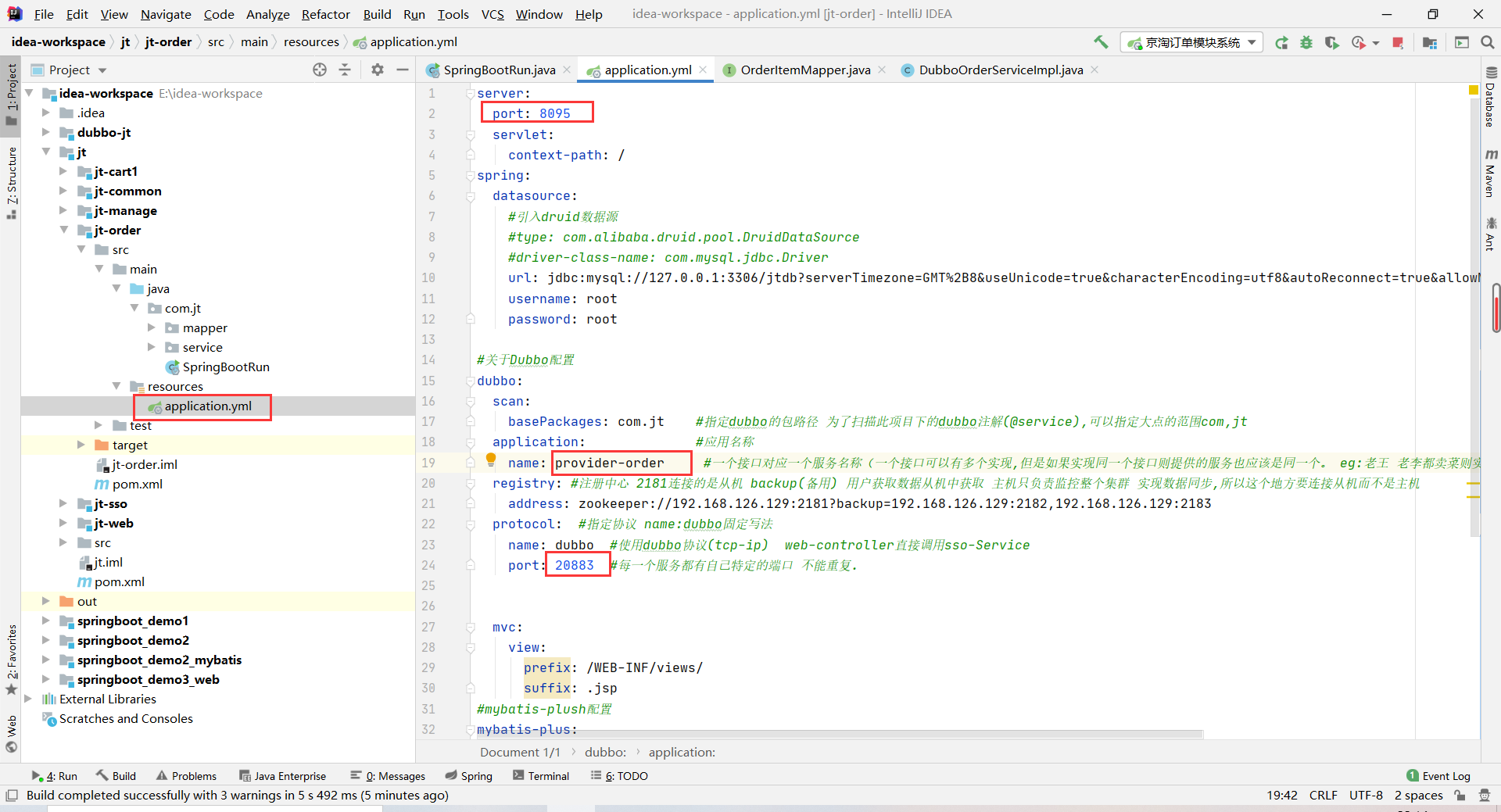Expand the springboot_demo1 module node

coord(46,621)
